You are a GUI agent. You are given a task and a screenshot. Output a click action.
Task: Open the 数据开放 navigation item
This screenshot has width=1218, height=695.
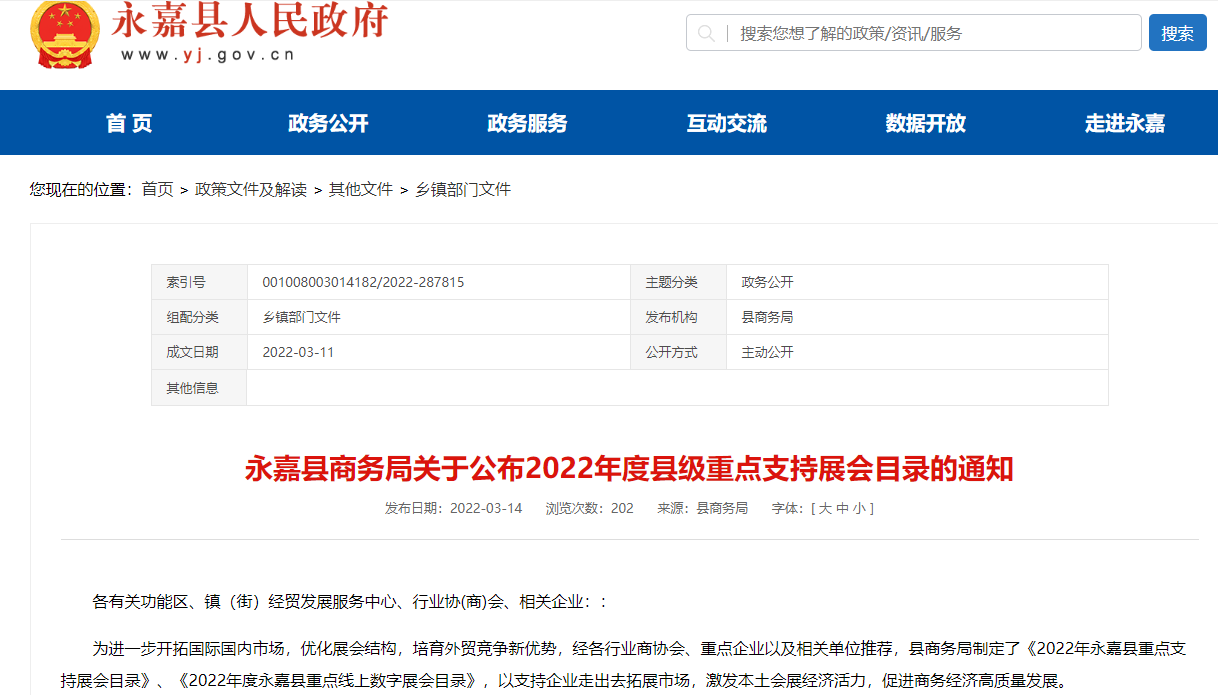point(925,123)
